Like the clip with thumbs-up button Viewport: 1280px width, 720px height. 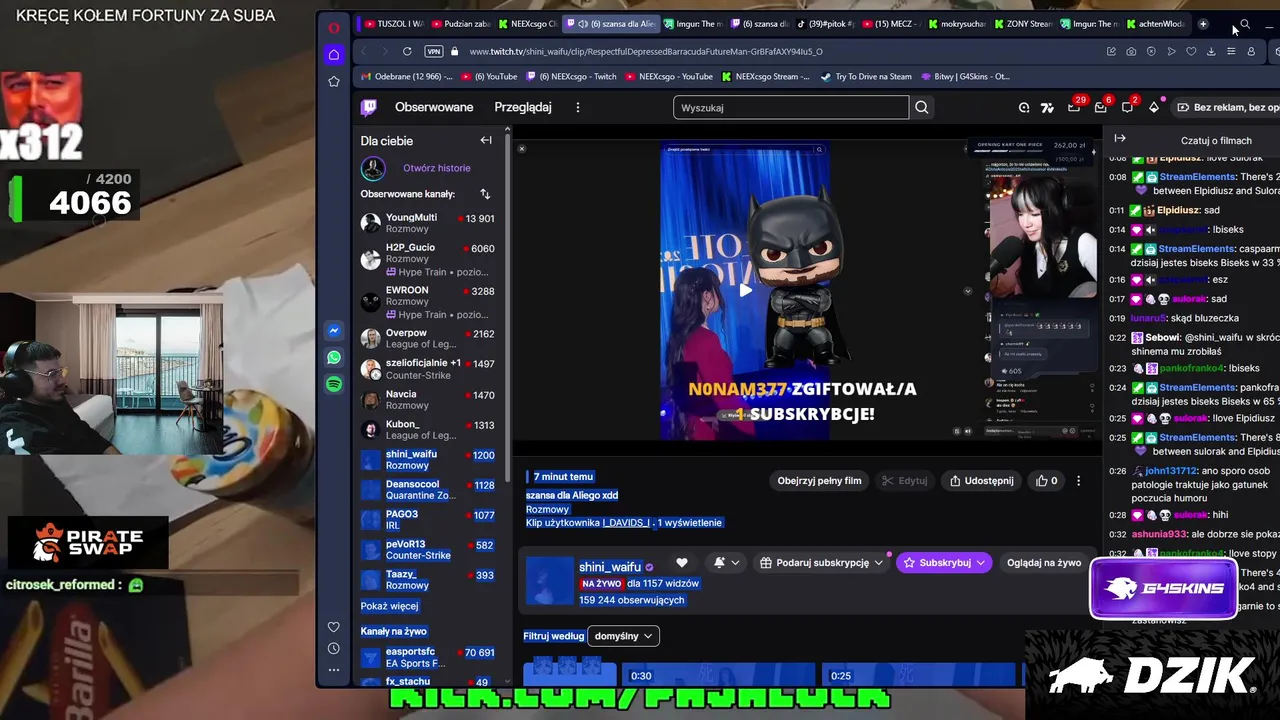(1046, 481)
